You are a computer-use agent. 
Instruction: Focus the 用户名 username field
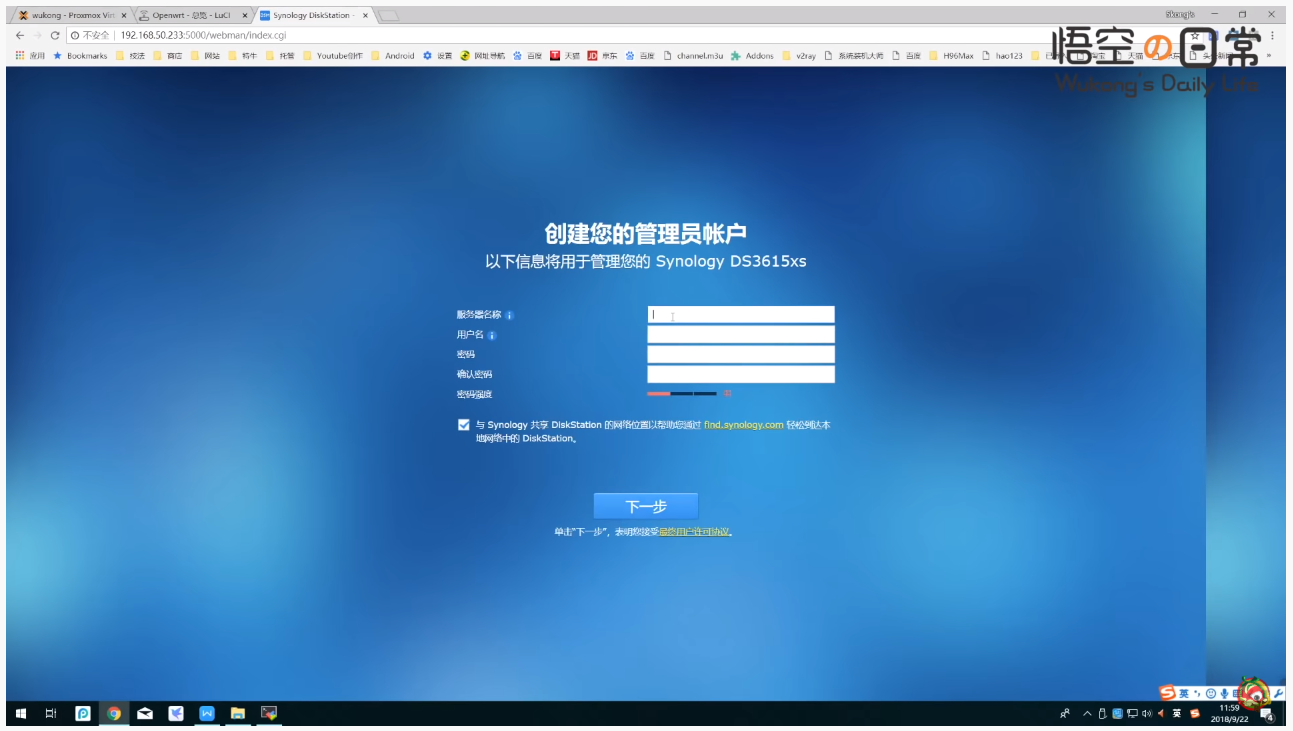pos(741,334)
